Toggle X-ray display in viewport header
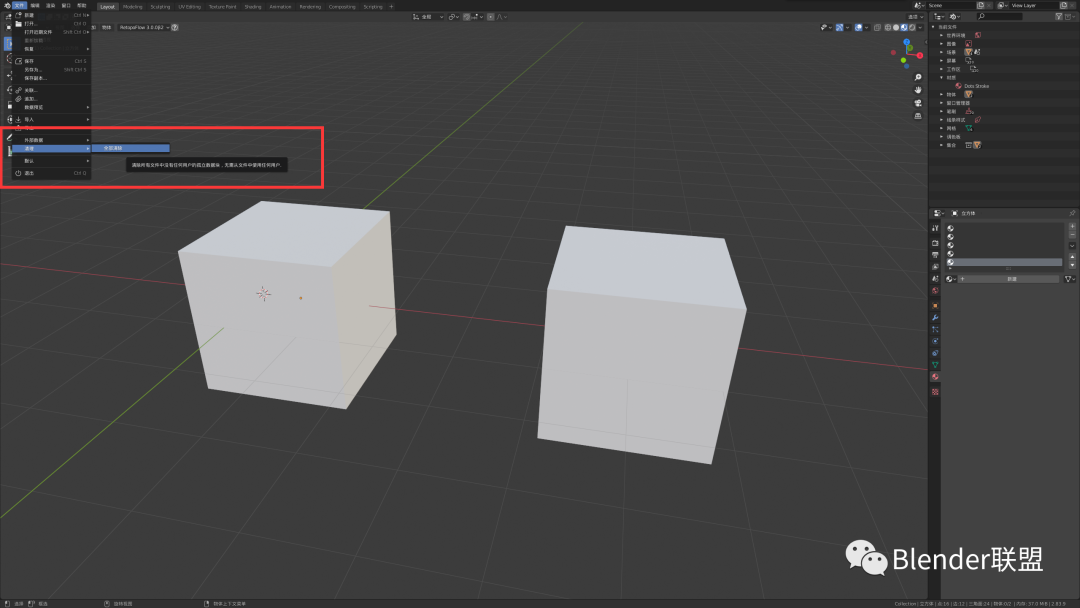This screenshot has width=1080, height=608. 877,28
